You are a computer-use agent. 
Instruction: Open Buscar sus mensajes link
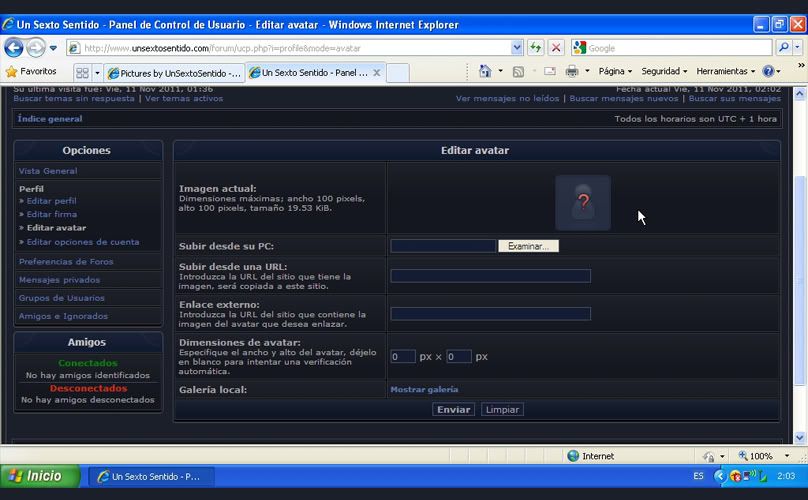[734, 98]
